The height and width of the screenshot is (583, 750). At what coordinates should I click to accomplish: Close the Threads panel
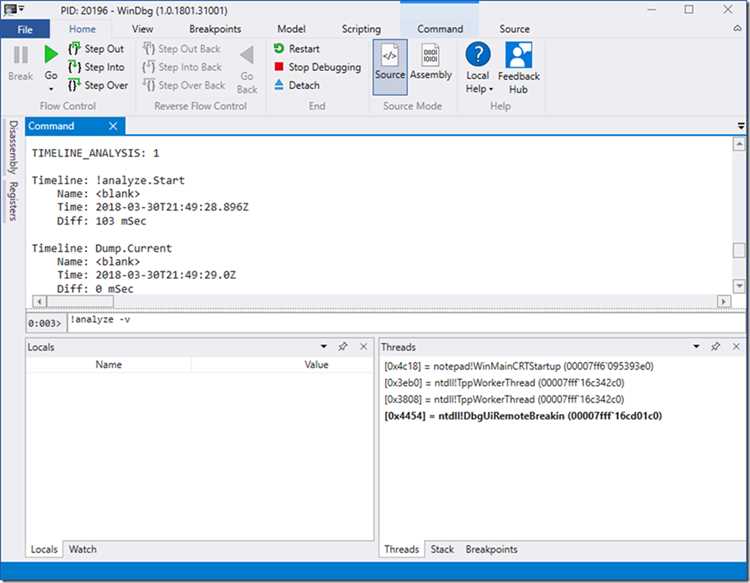736,347
